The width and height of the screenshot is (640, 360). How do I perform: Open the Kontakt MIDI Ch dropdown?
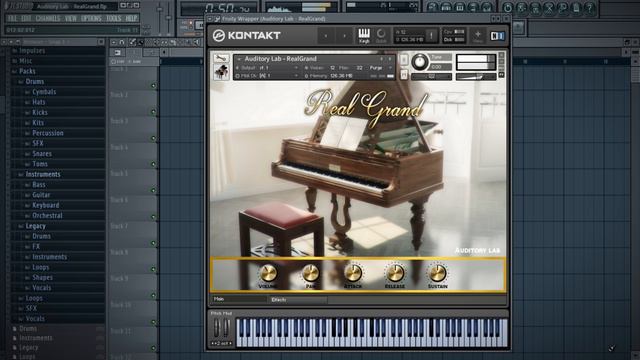pyautogui.click(x=267, y=76)
